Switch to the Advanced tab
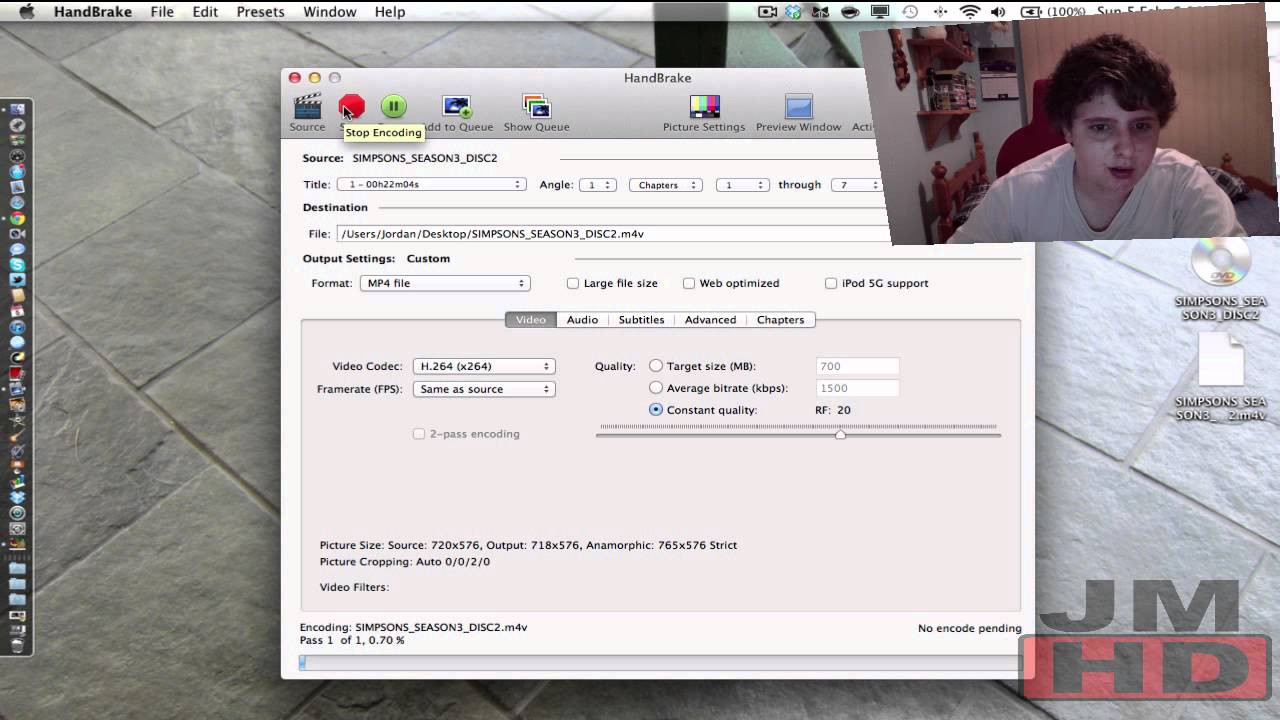 [710, 320]
